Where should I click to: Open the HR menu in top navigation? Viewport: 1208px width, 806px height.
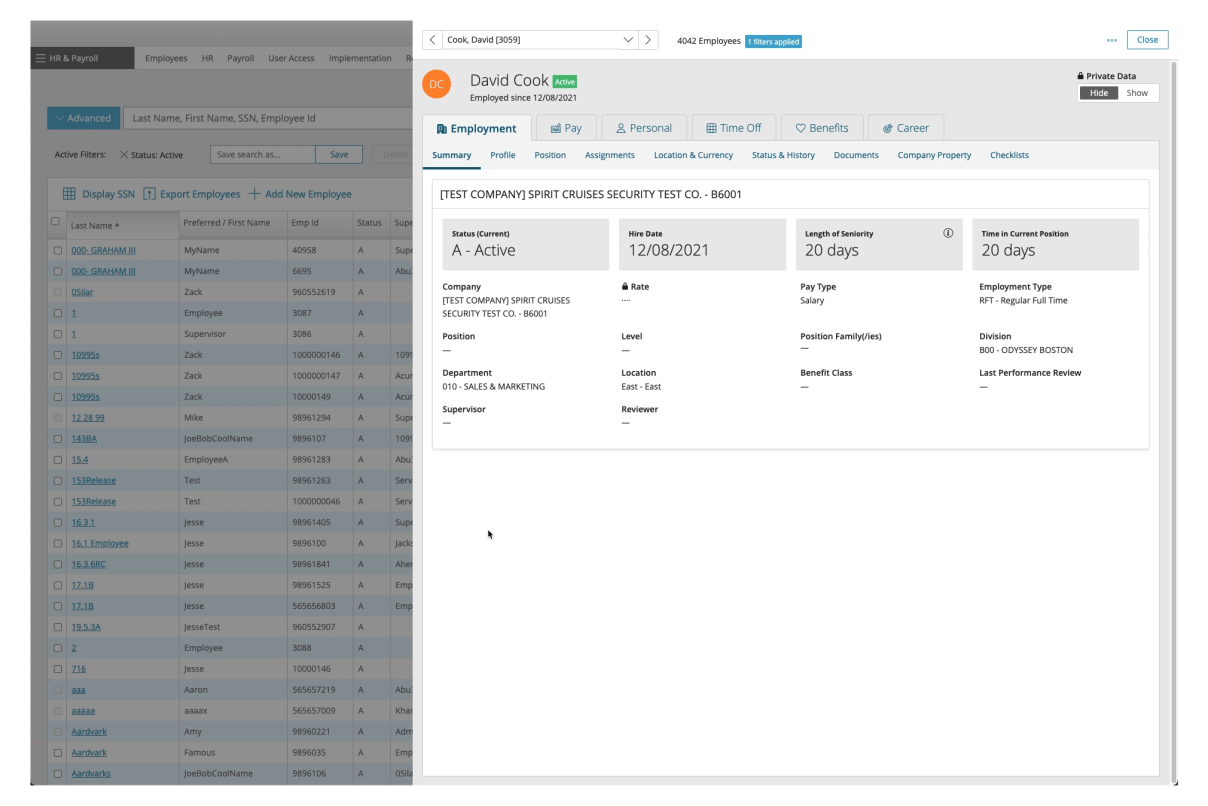pyautogui.click(x=207, y=58)
